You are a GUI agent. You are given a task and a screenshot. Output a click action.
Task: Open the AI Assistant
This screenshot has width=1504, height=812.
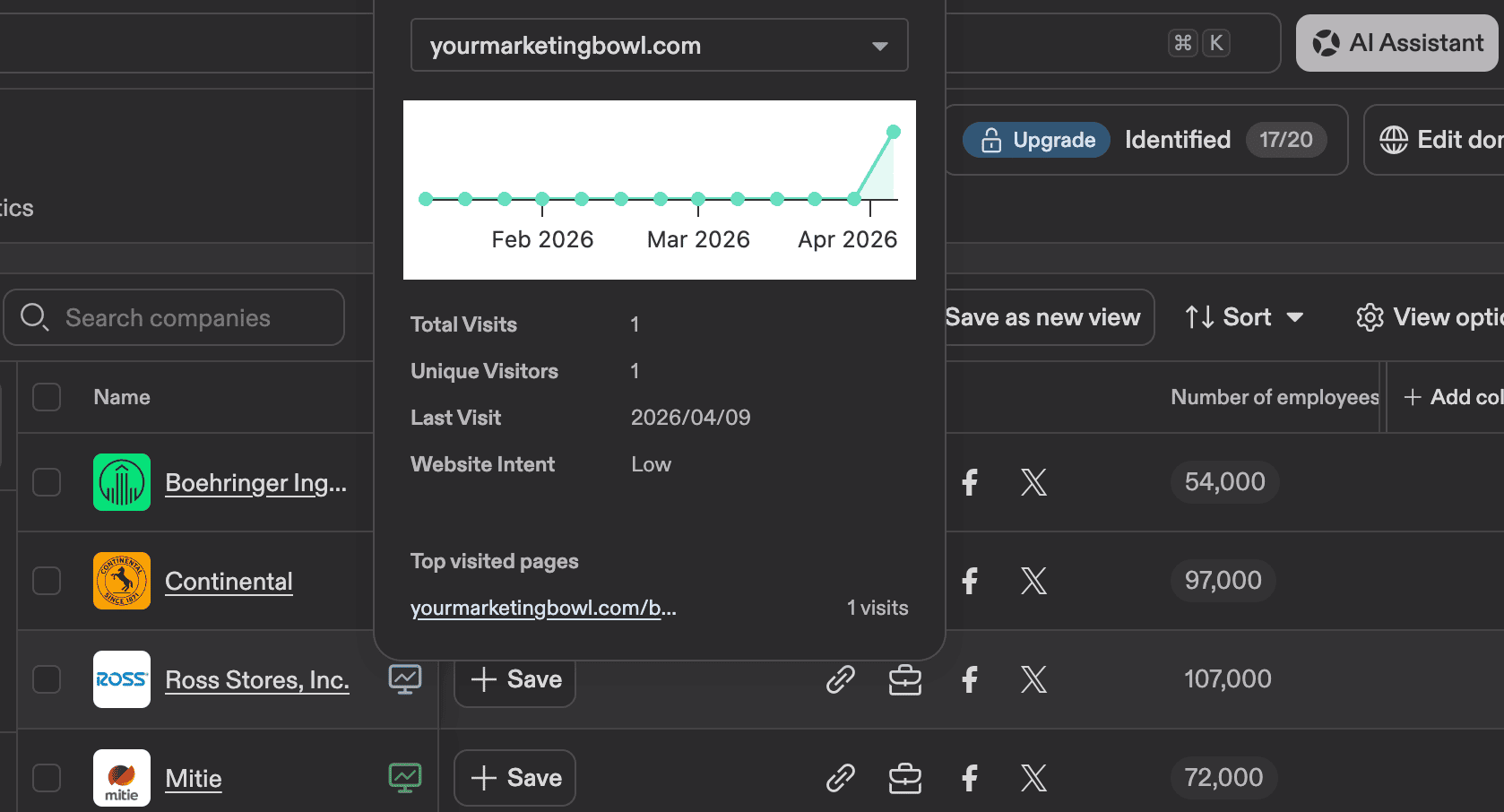(1396, 42)
